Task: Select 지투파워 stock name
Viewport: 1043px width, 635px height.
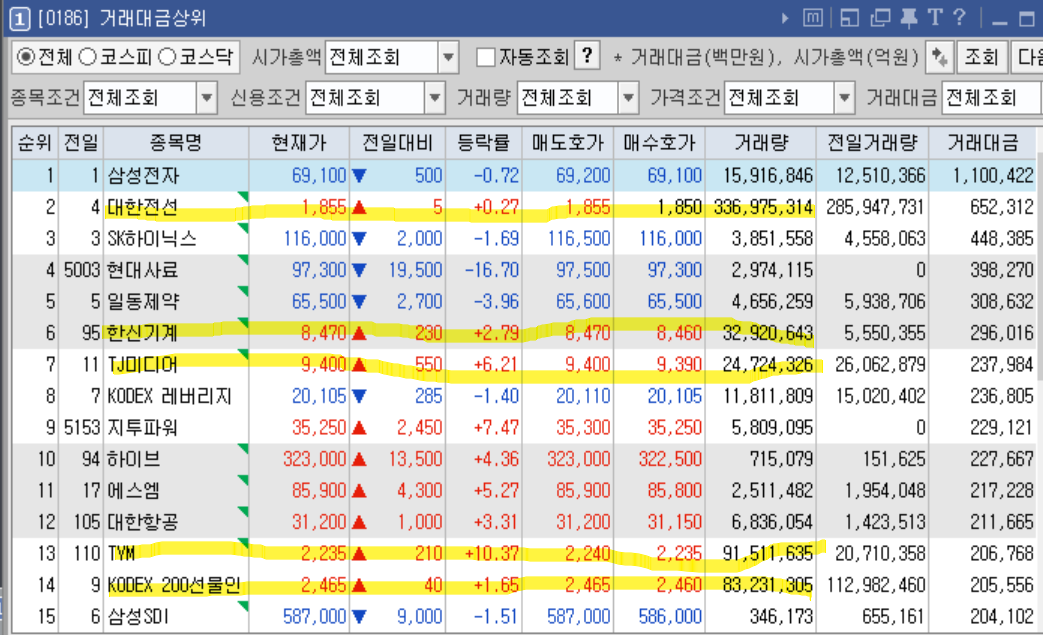Action: [x=142, y=428]
